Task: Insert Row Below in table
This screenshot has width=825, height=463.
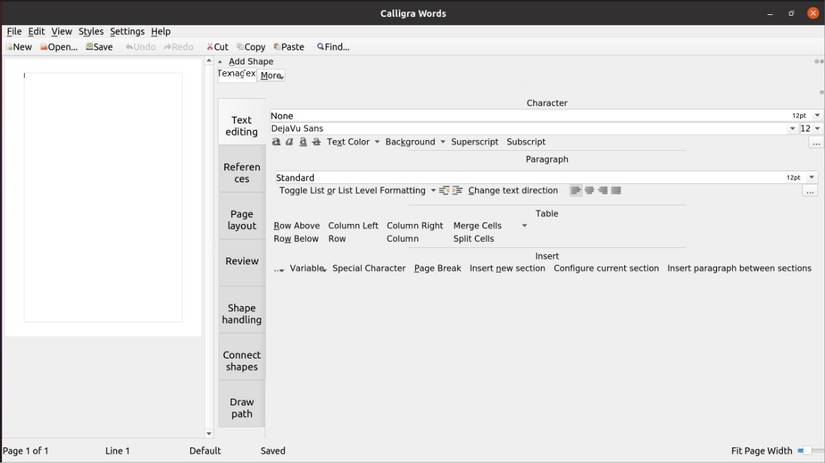Action: [x=296, y=239]
